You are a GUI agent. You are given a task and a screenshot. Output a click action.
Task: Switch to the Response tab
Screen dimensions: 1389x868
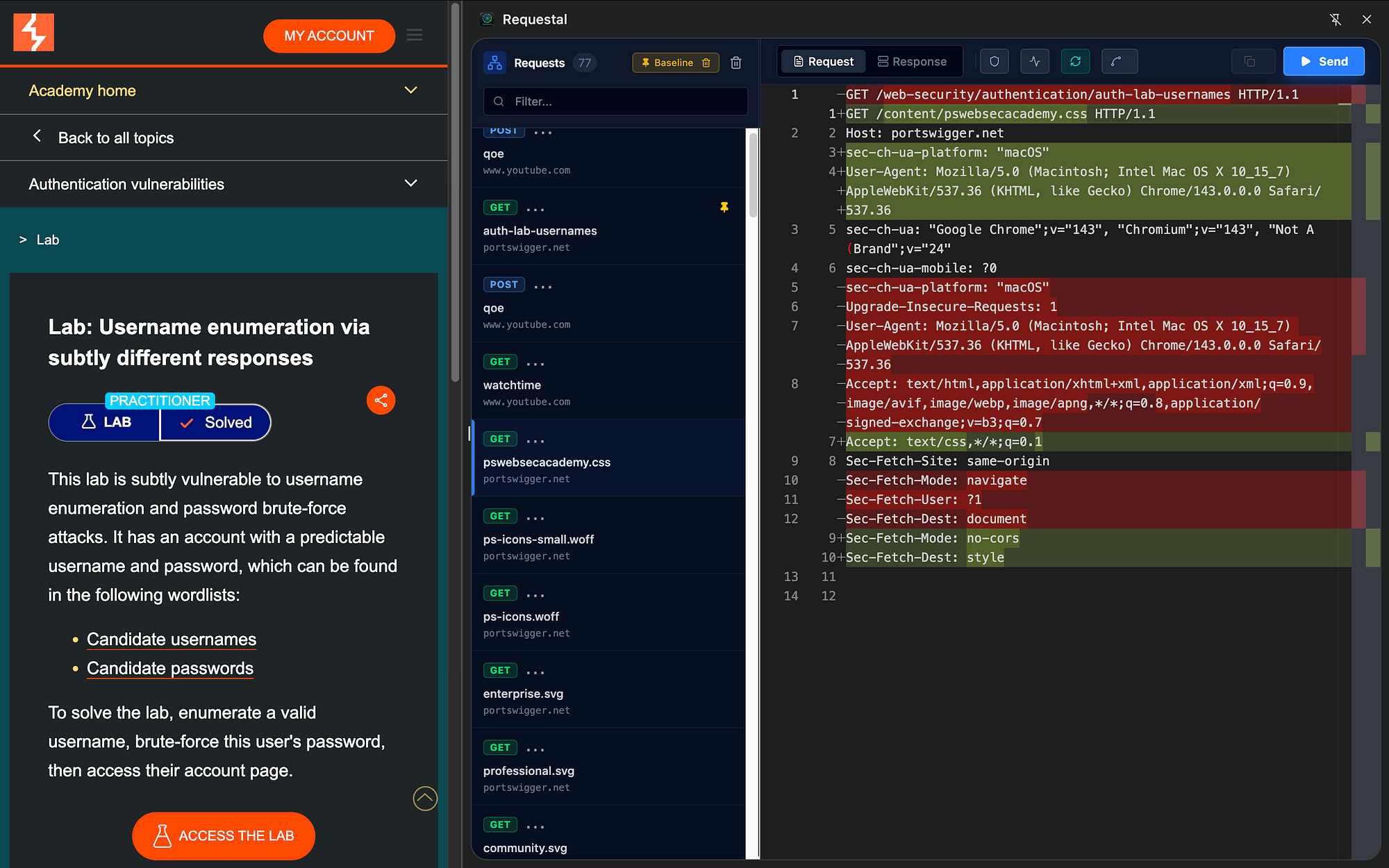(x=912, y=62)
